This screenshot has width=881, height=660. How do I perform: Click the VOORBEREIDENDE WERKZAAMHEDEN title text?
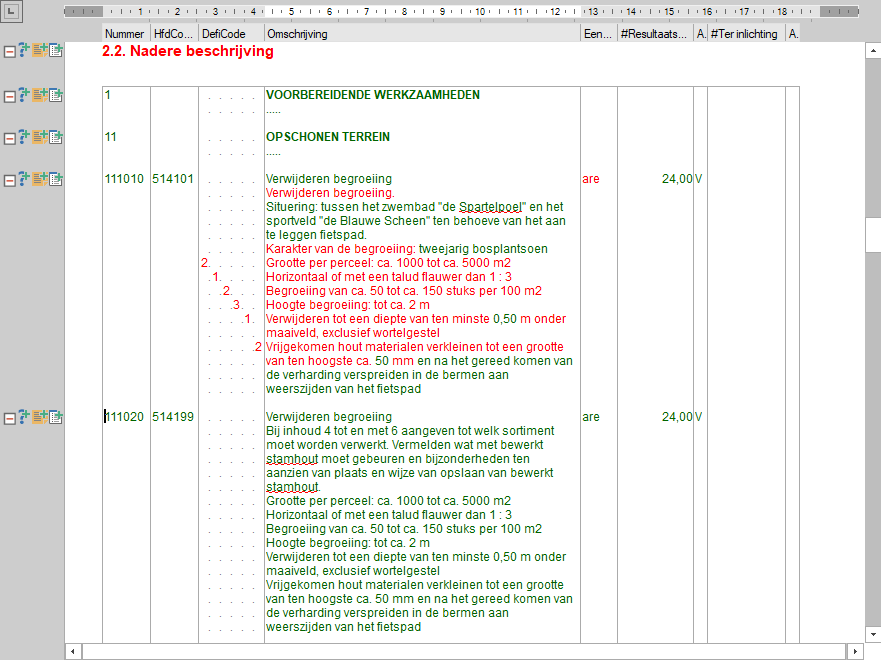(x=373, y=95)
